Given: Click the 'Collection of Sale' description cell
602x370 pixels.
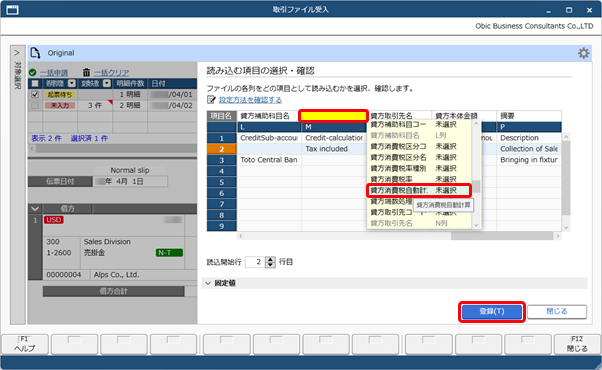Looking at the screenshot, I should tap(529, 149).
